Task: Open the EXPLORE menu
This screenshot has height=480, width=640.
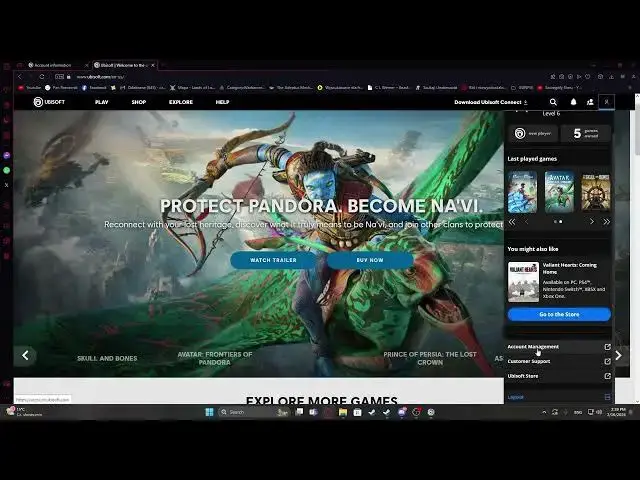Action: pyautogui.click(x=181, y=102)
